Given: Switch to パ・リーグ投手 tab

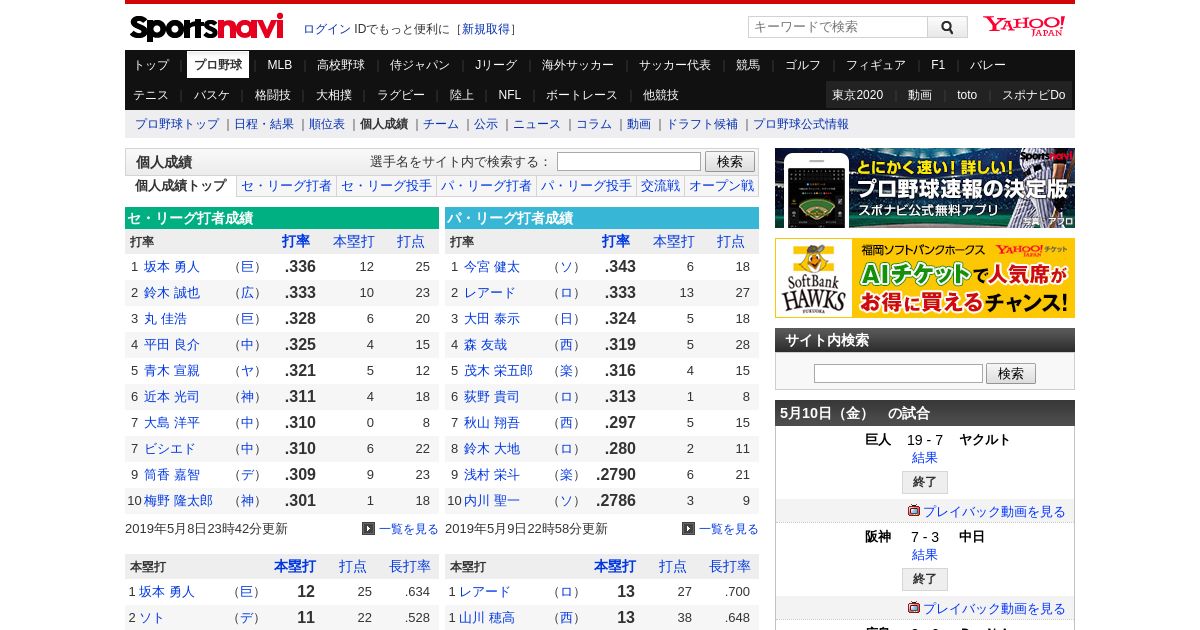Looking at the screenshot, I should coord(586,186).
